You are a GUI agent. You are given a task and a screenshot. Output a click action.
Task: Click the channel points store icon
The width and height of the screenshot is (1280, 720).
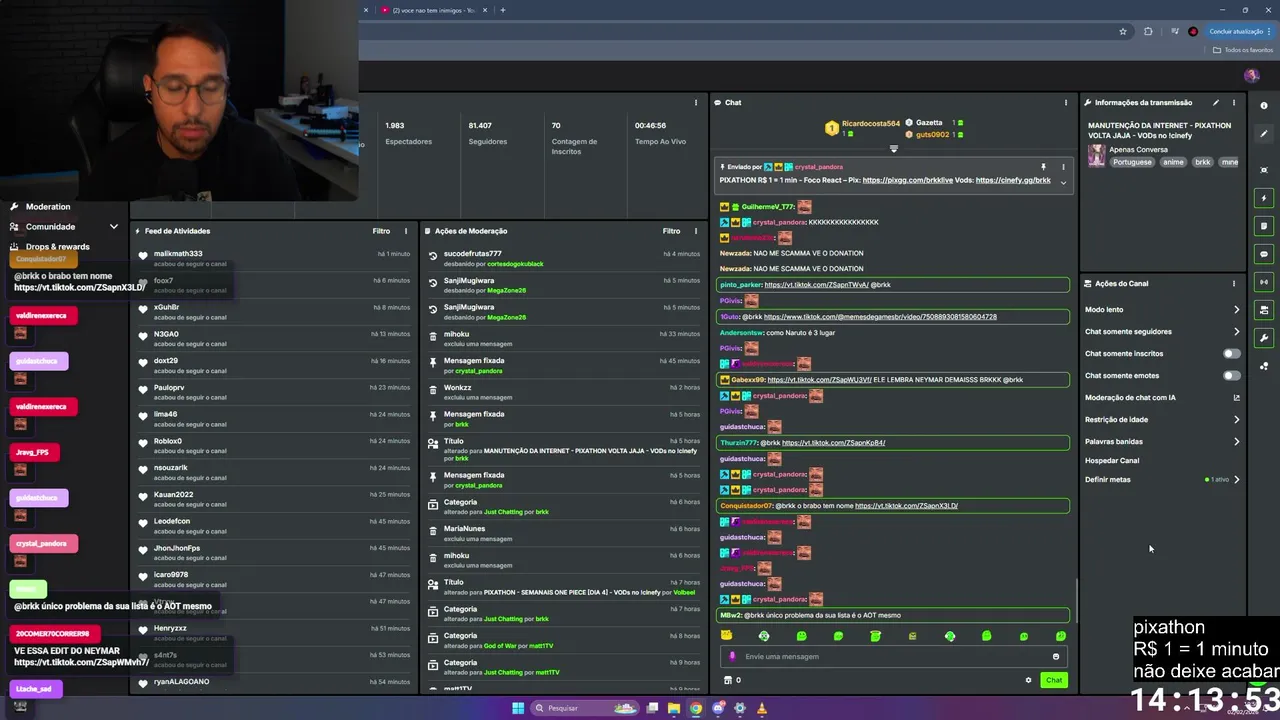tap(728, 680)
